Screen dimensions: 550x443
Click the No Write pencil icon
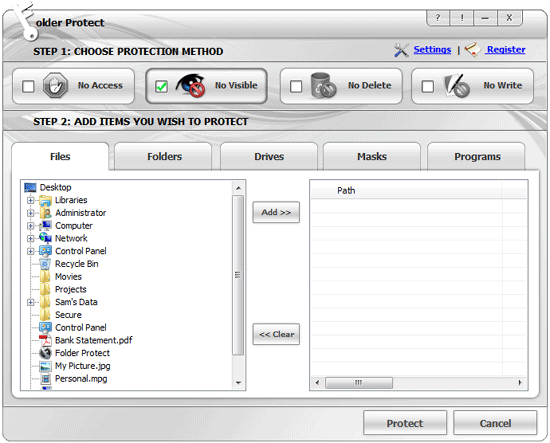(x=456, y=86)
